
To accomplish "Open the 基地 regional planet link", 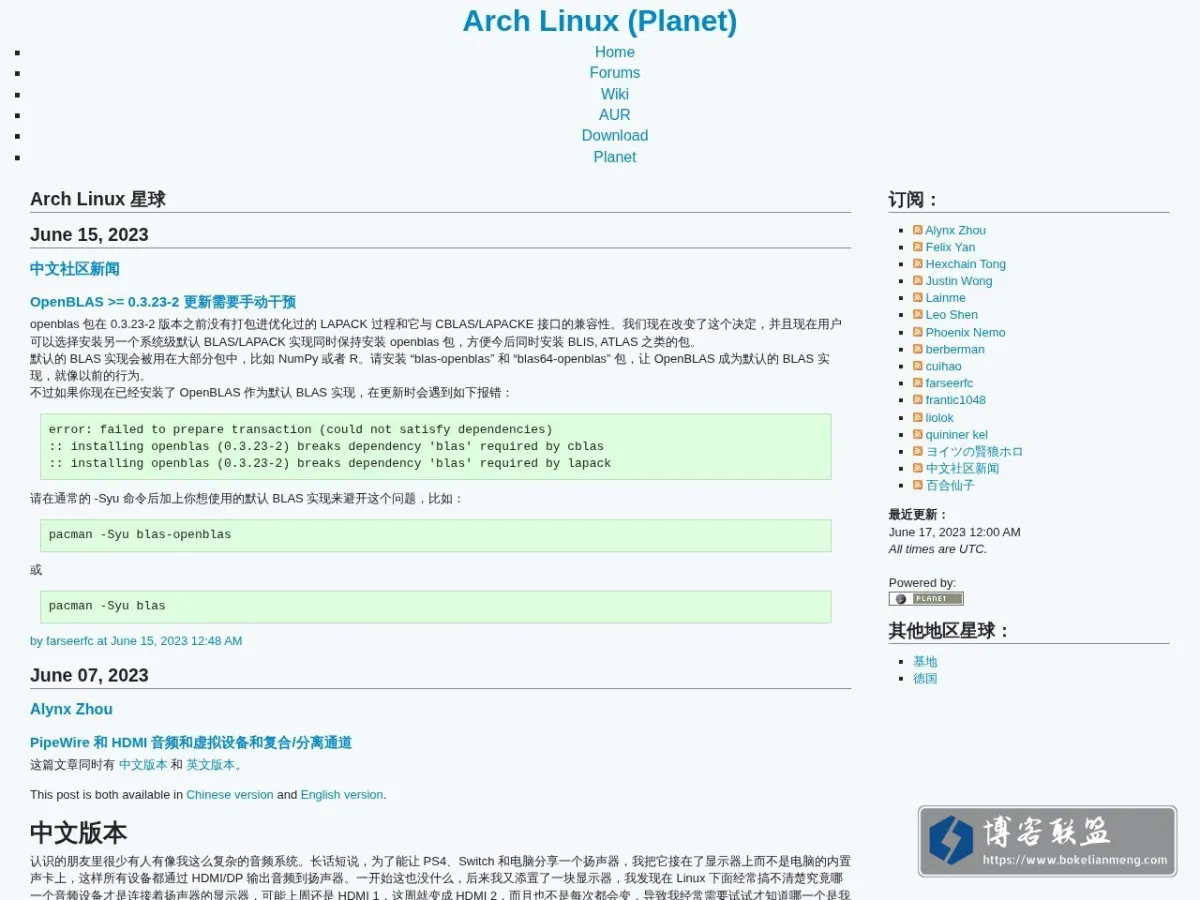I will 925,662.
